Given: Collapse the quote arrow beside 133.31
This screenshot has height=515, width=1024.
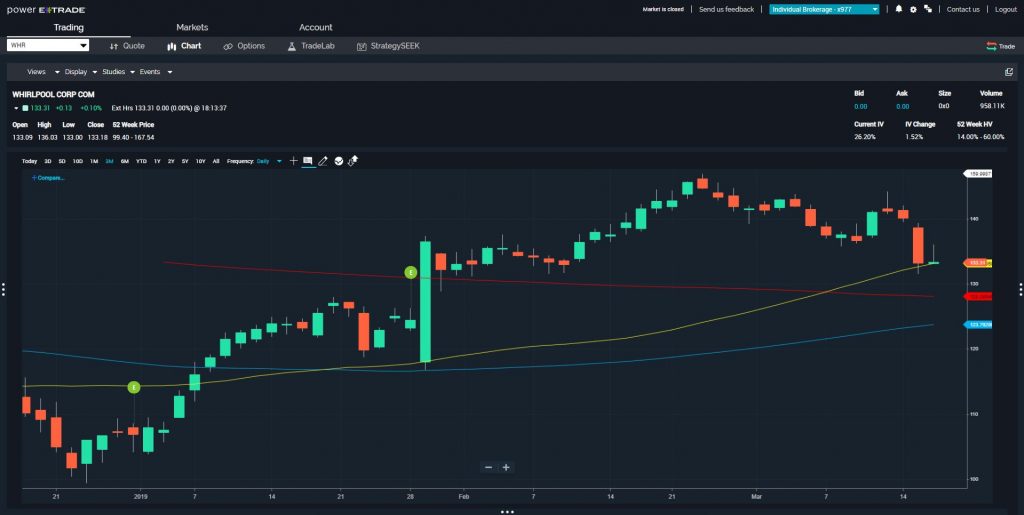Looking at the screenshot, I should (16, 108).
